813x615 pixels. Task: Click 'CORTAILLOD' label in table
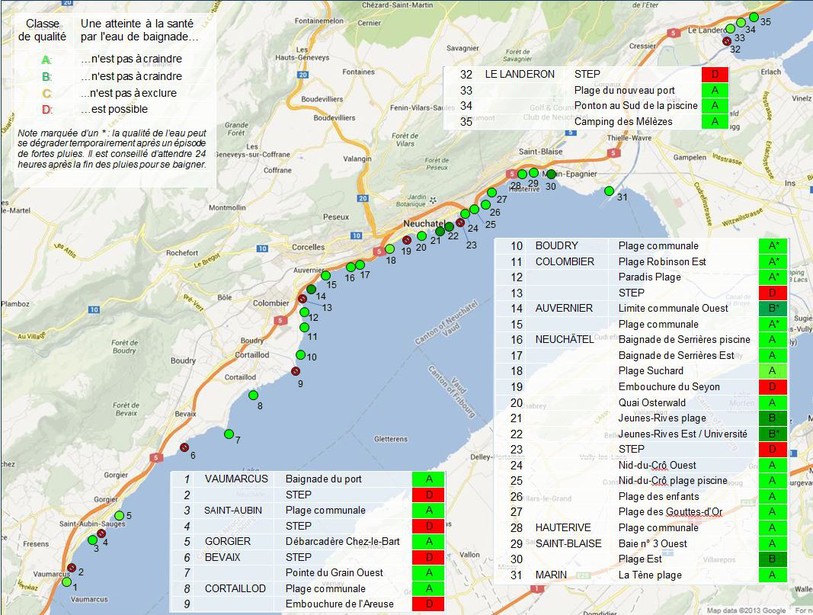[x=235, y=589]
